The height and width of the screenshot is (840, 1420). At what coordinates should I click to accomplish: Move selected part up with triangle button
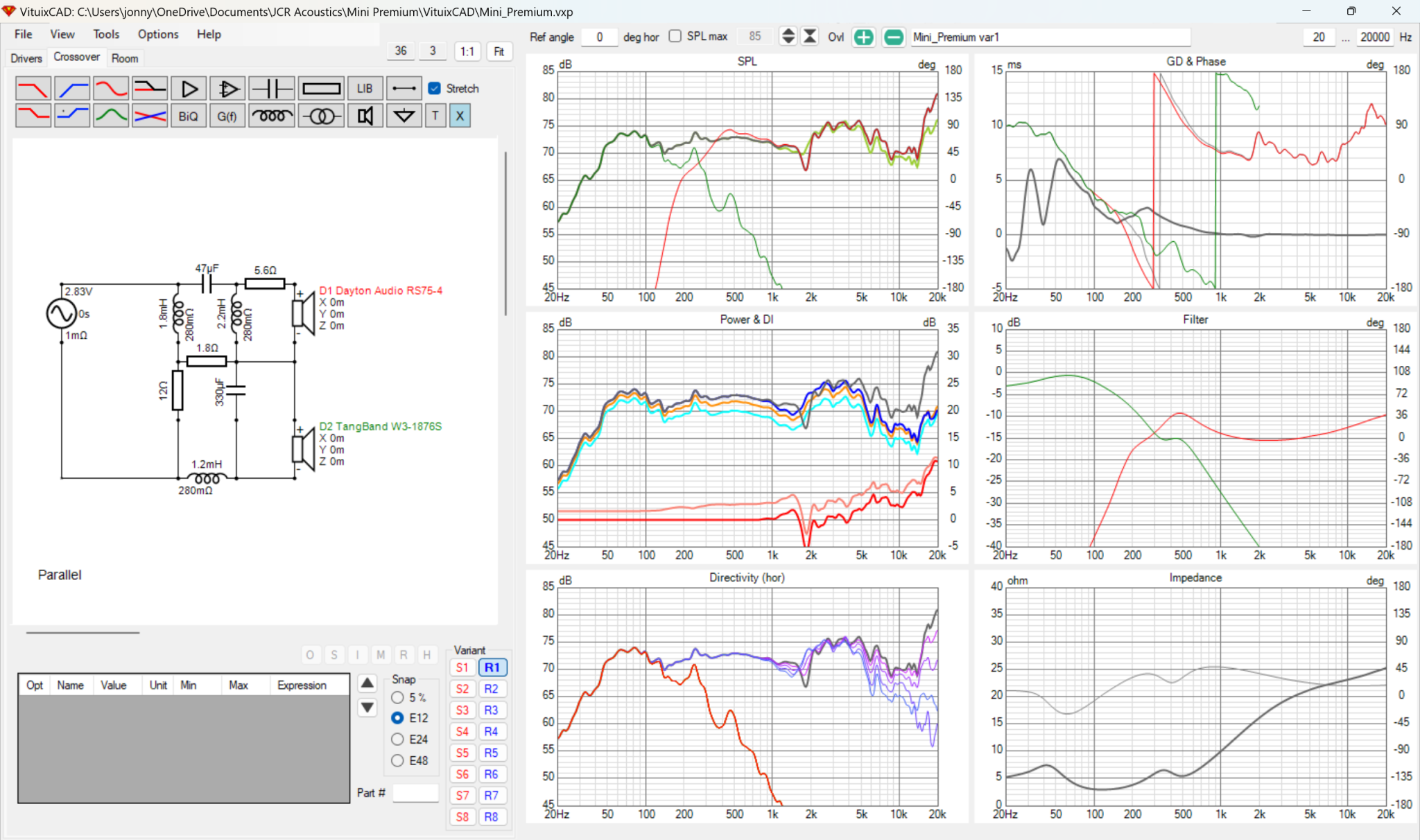click(367, 683)
